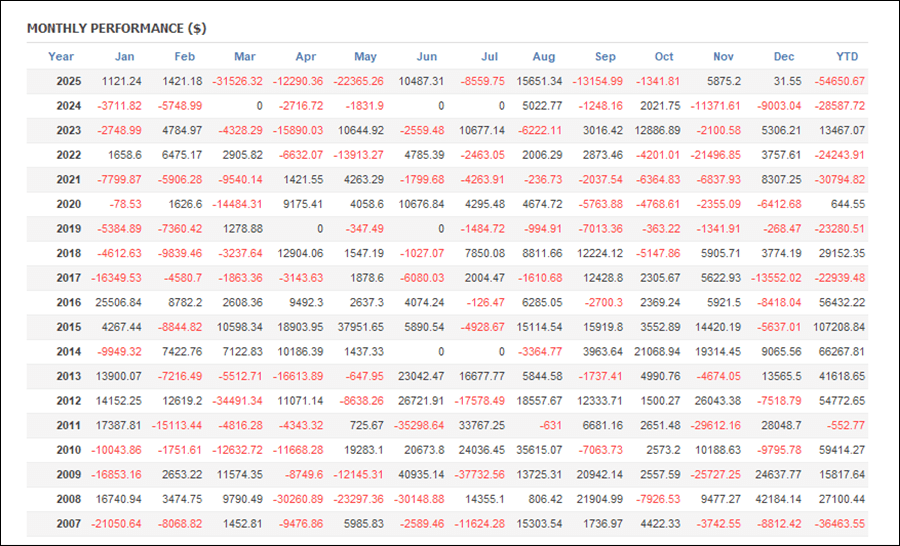Click the YTD column header
The height and width of the screenshot is (546, 900).
(847, 57)
